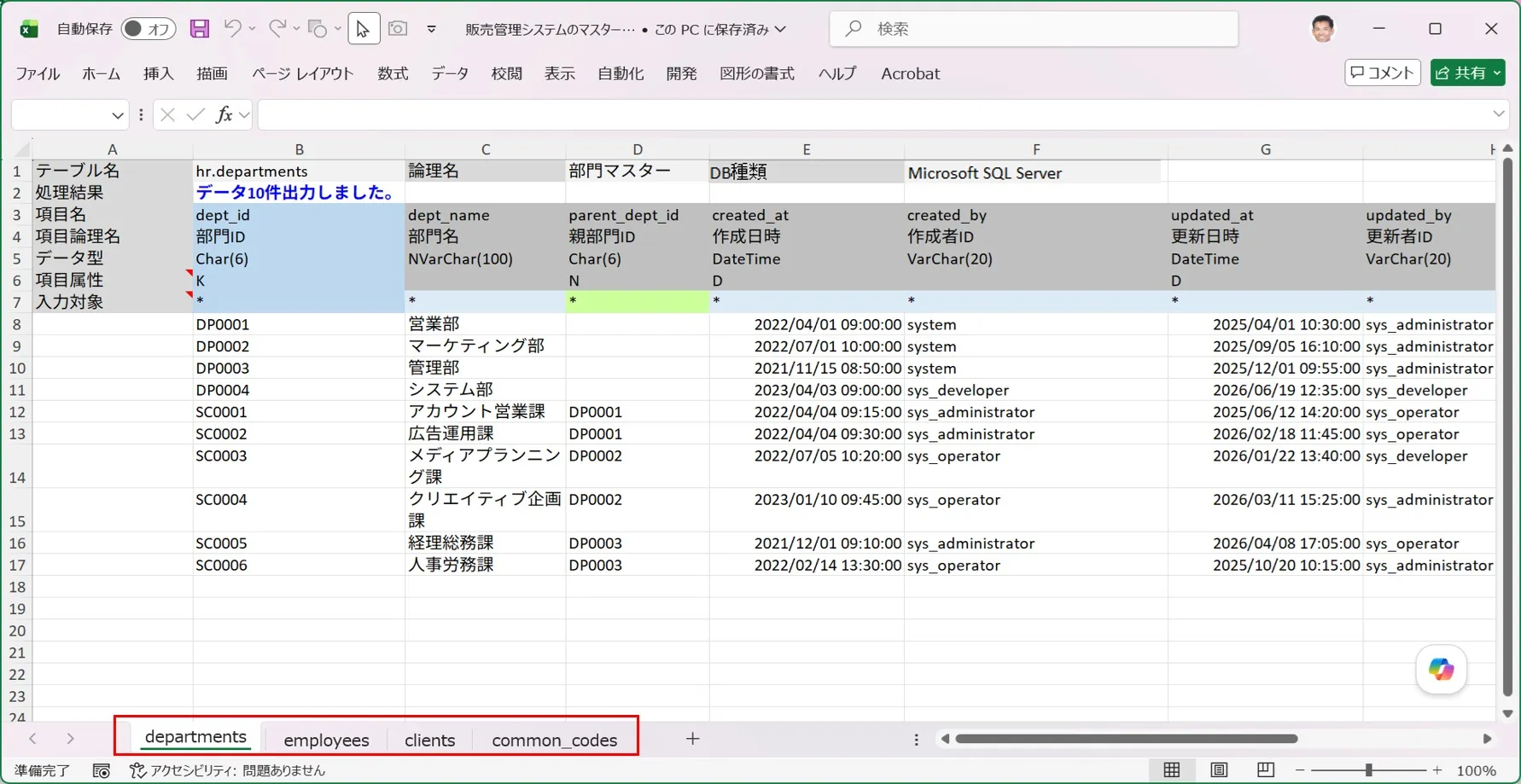
Task: Open the Name Box dropdown arrow
Action: pyautogui.click(x=118, y=115)
